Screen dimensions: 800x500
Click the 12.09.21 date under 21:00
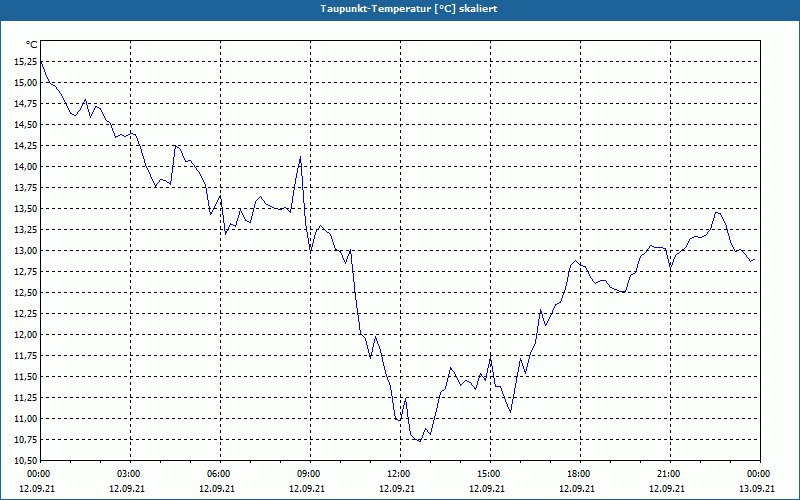point(667,488)
